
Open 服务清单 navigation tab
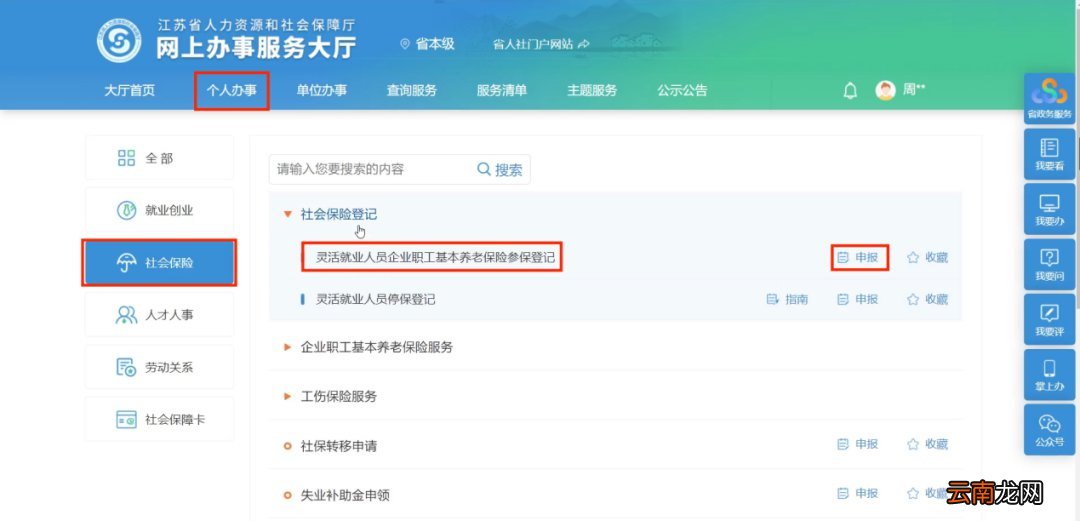point(501,91)
